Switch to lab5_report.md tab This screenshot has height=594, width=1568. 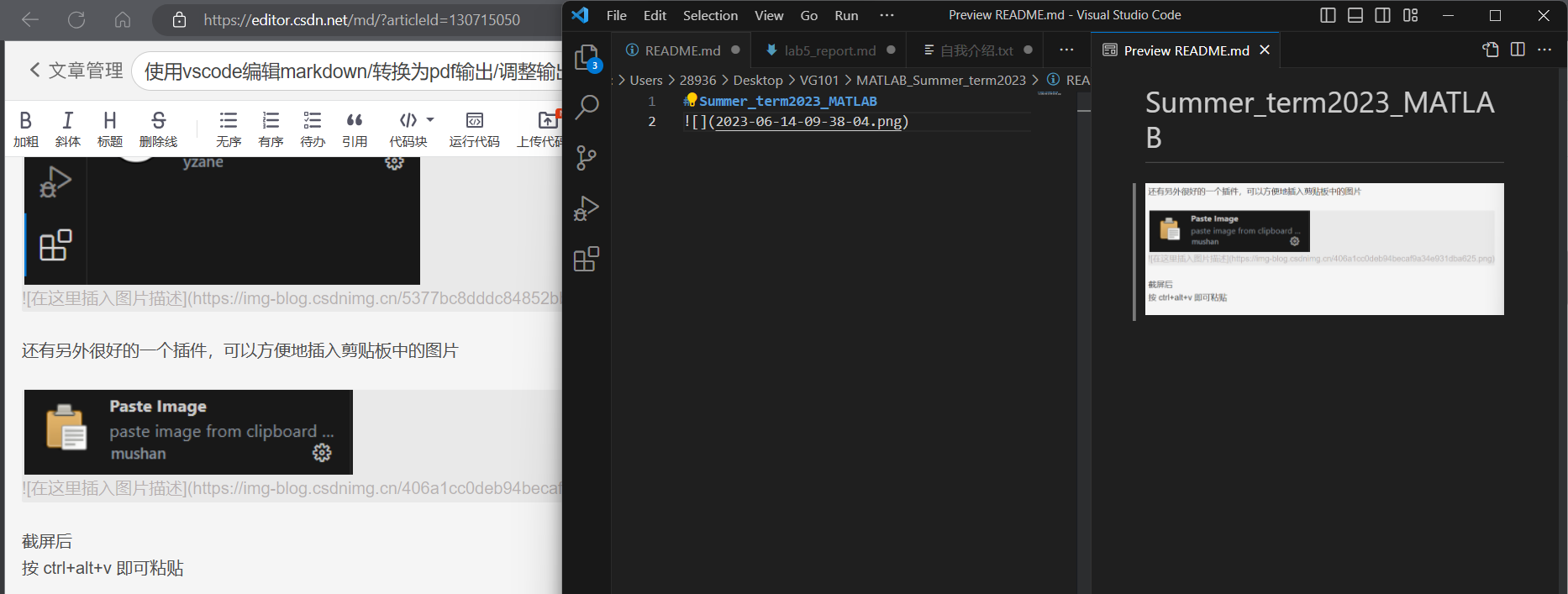[x=829, y=50]
